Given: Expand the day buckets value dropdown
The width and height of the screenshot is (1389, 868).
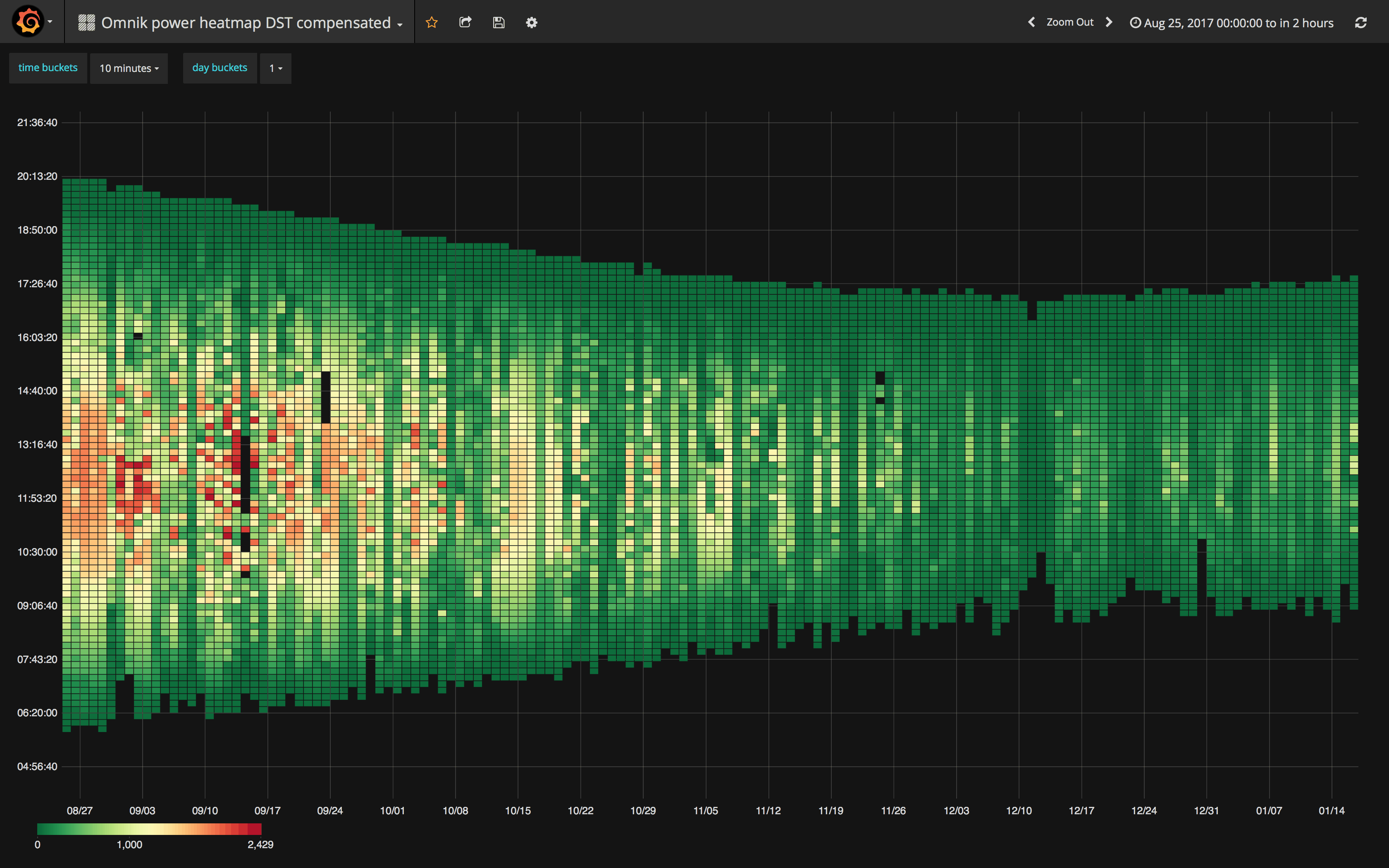Looking at the screenshot, I should pos(275,68).
